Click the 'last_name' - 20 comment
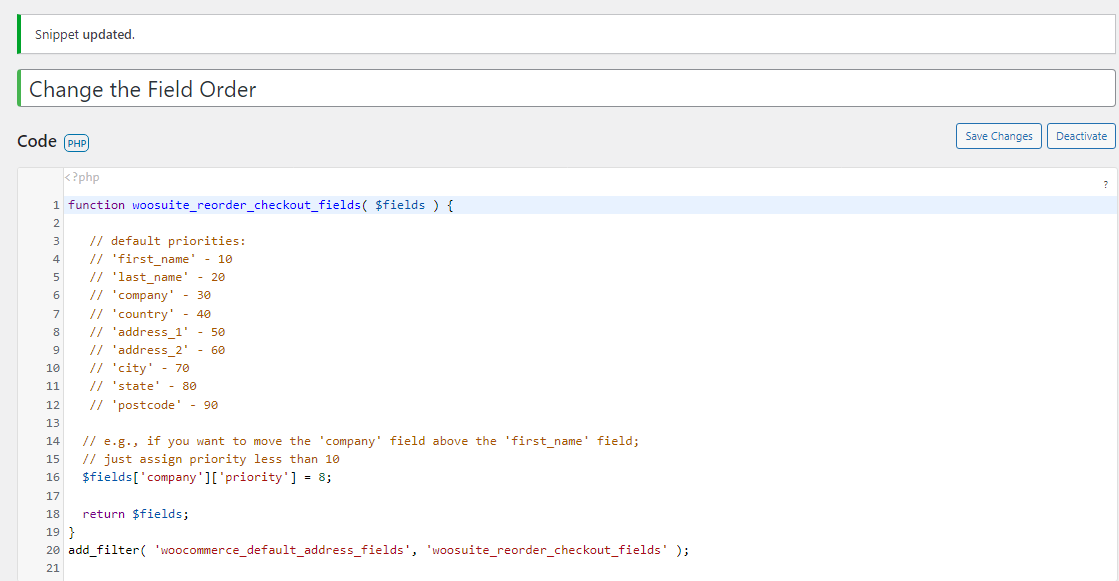 pyautogui.click(x=158, y=277)
